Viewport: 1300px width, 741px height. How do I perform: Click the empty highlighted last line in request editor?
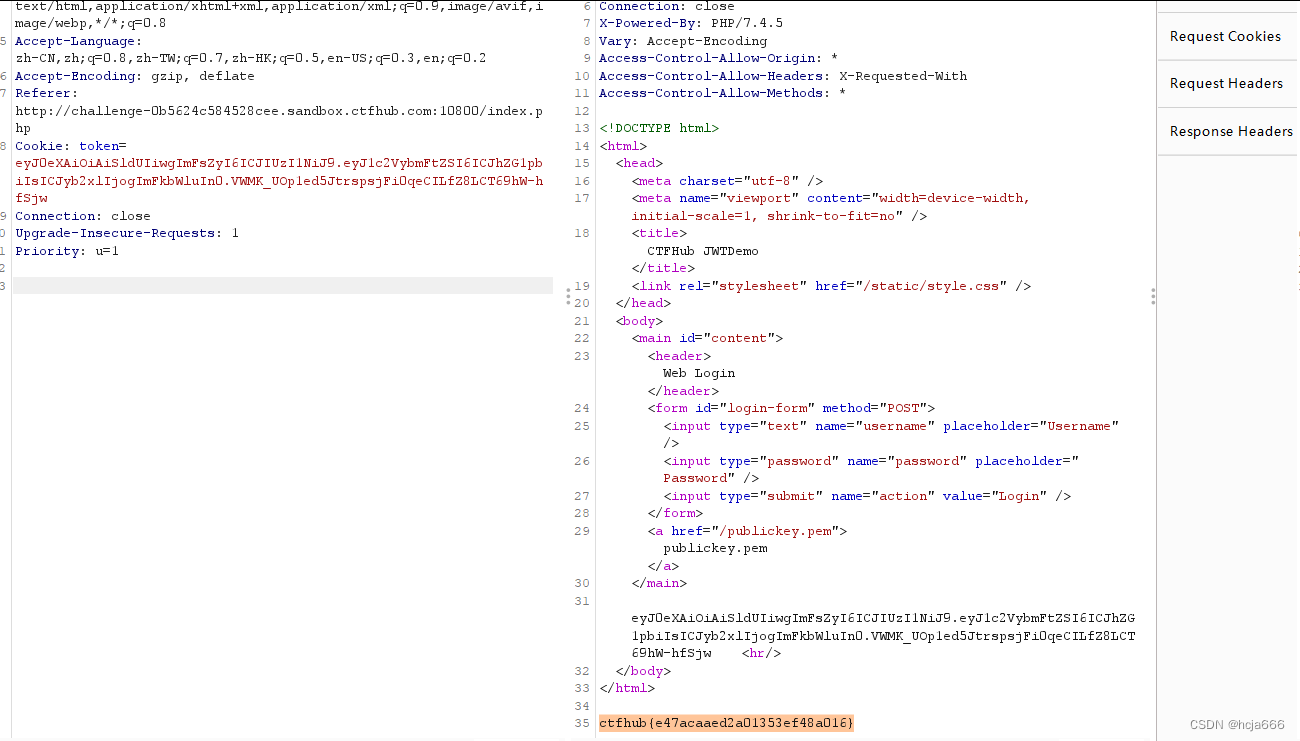click(283, 286)
